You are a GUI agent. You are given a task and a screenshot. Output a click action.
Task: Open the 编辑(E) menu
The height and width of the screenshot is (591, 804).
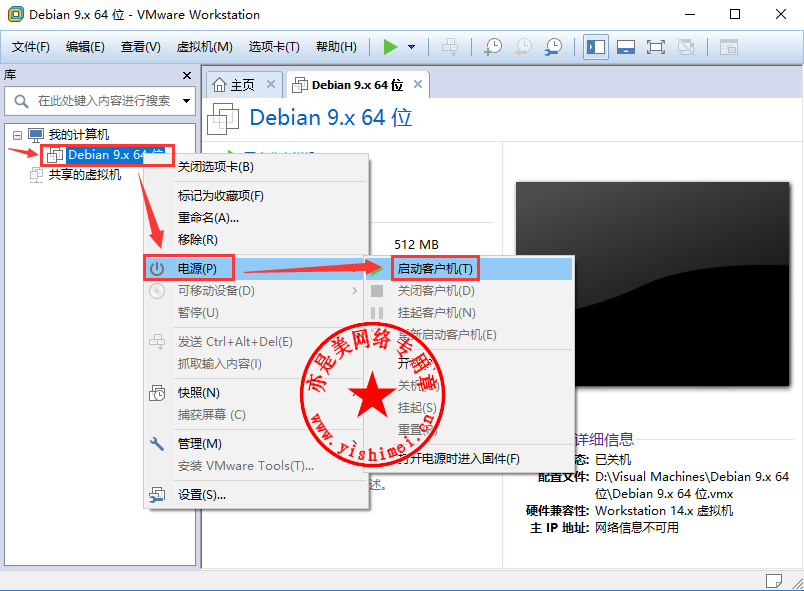(x=85, y=47)
